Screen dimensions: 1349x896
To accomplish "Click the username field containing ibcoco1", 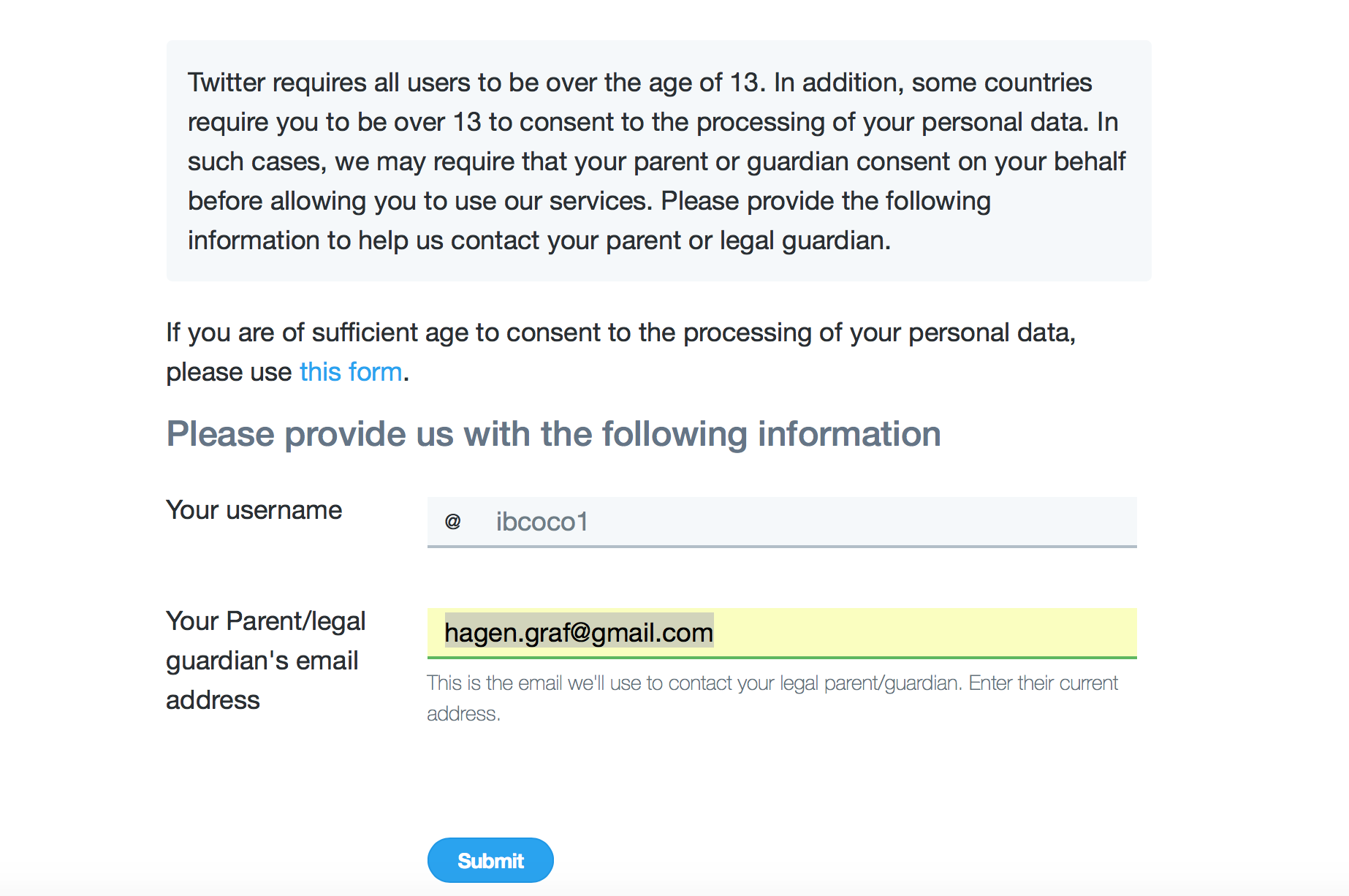I will pyautogui.click(x=782, y=522).
